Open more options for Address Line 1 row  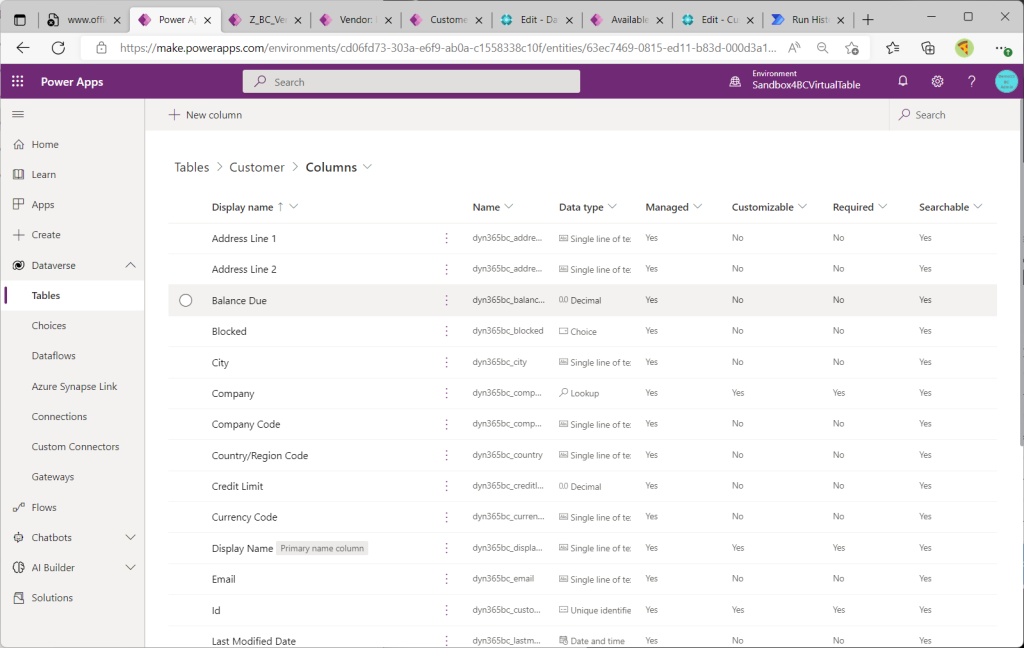(x=447, y=238)
